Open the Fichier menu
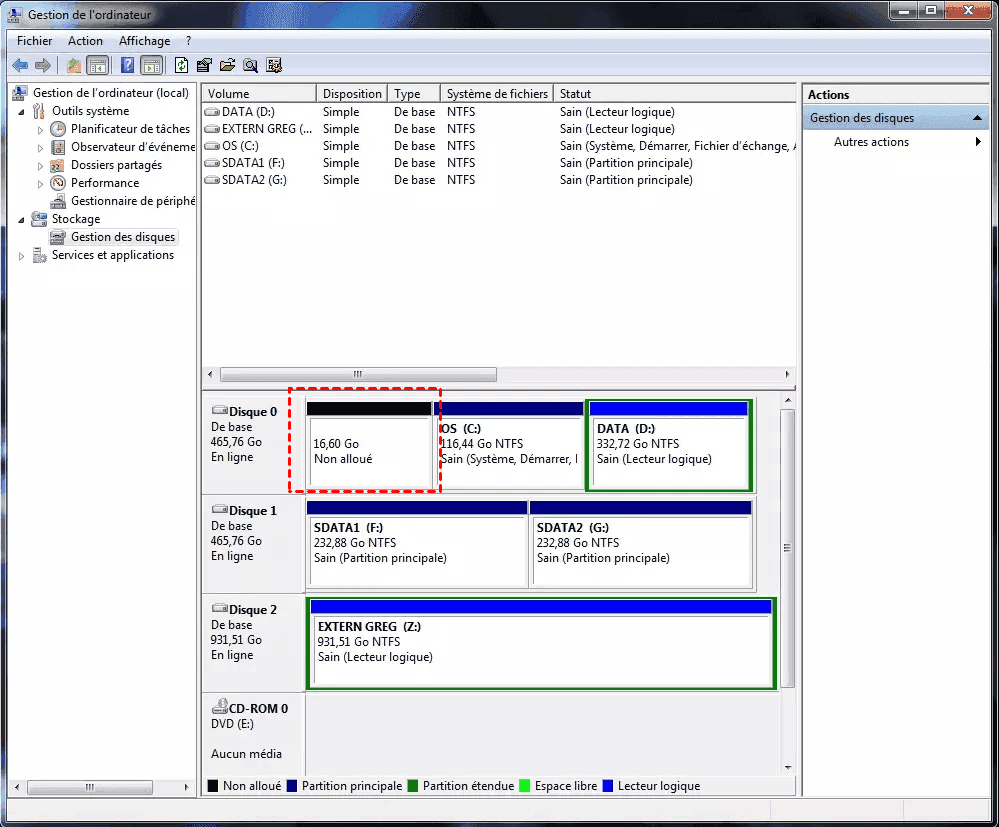This screenshot has width=999, height=827. point(34,41)
